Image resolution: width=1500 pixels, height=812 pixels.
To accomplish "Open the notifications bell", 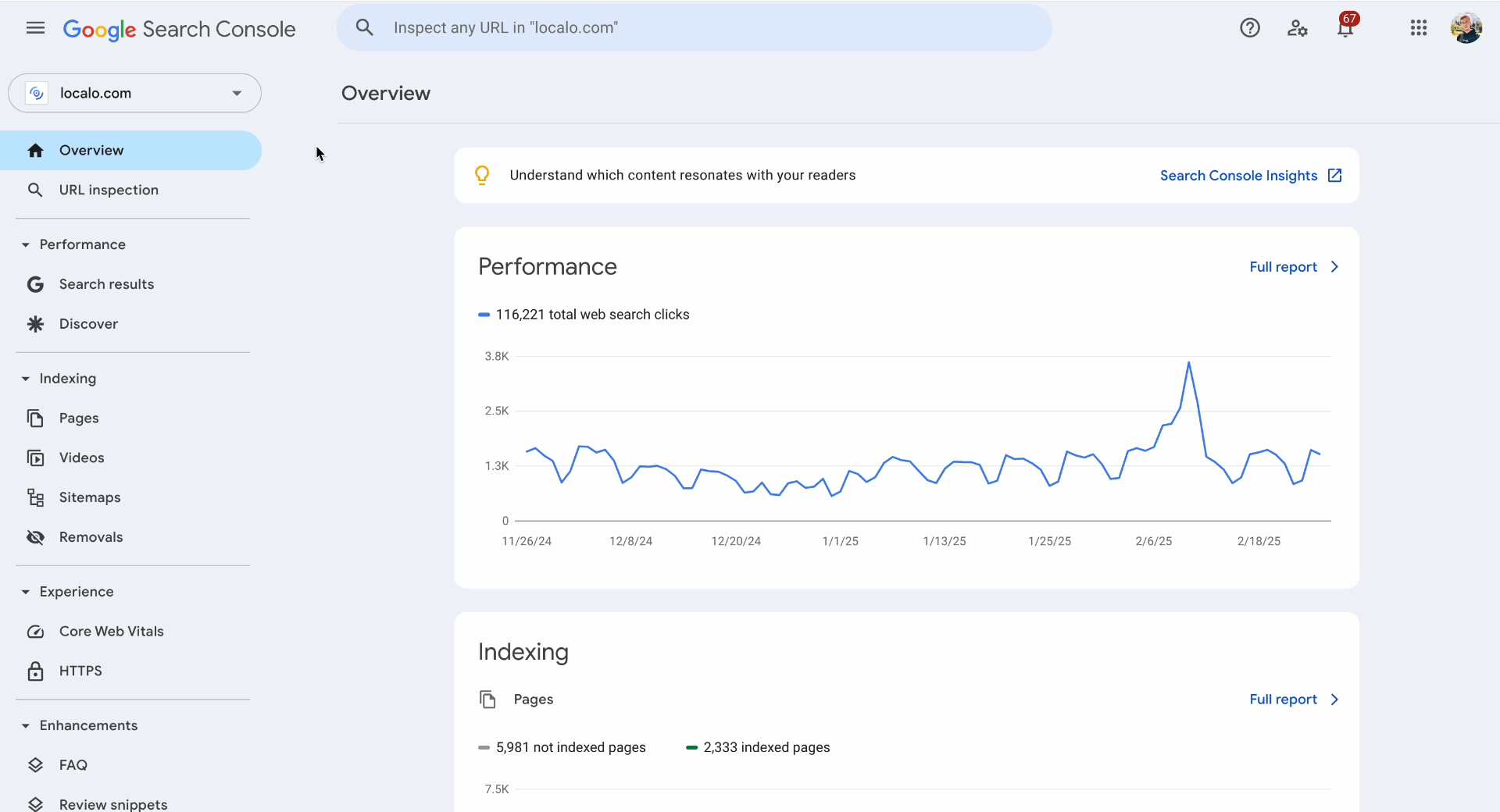I will [1345, 29].
